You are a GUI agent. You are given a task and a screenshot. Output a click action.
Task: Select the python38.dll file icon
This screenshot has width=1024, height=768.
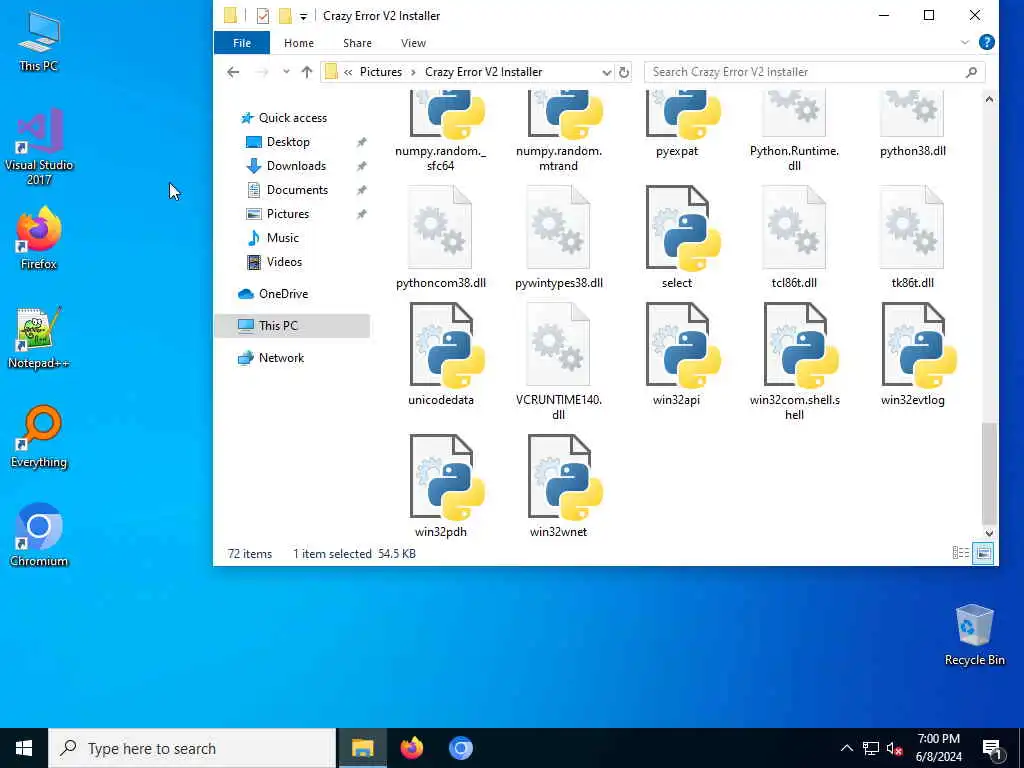(912, 114)
